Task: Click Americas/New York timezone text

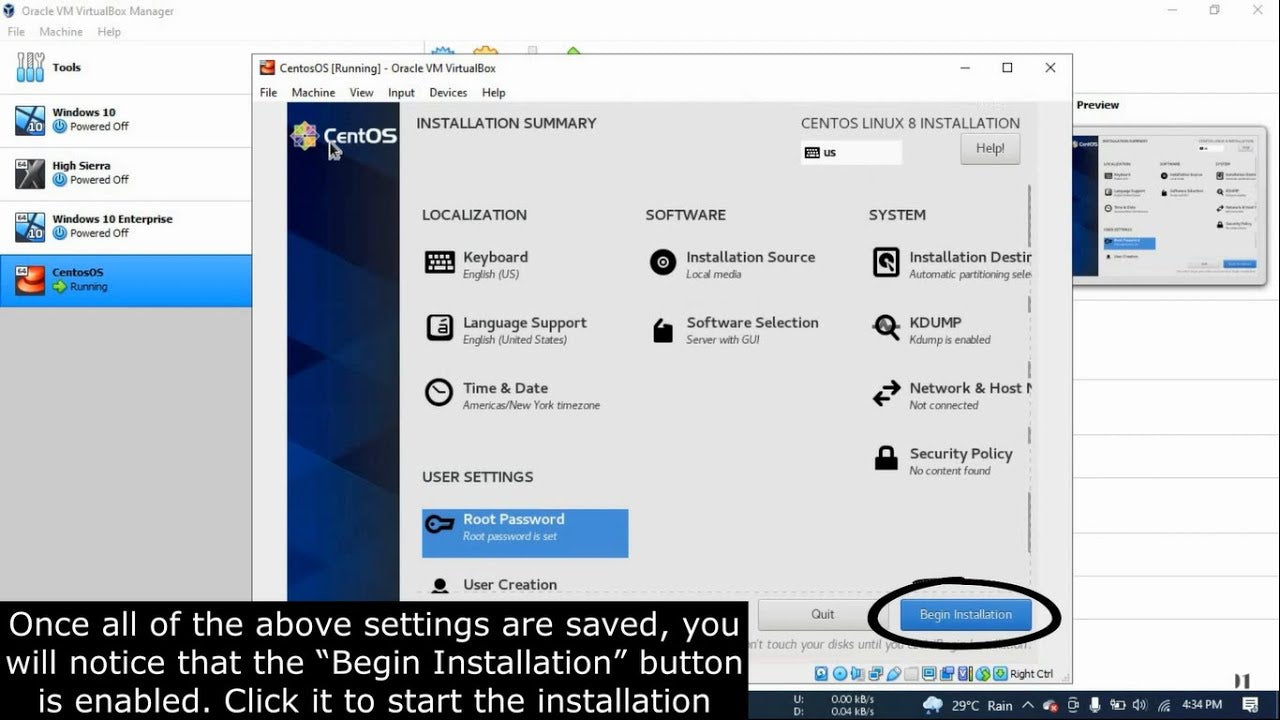Action: [531, 406]
